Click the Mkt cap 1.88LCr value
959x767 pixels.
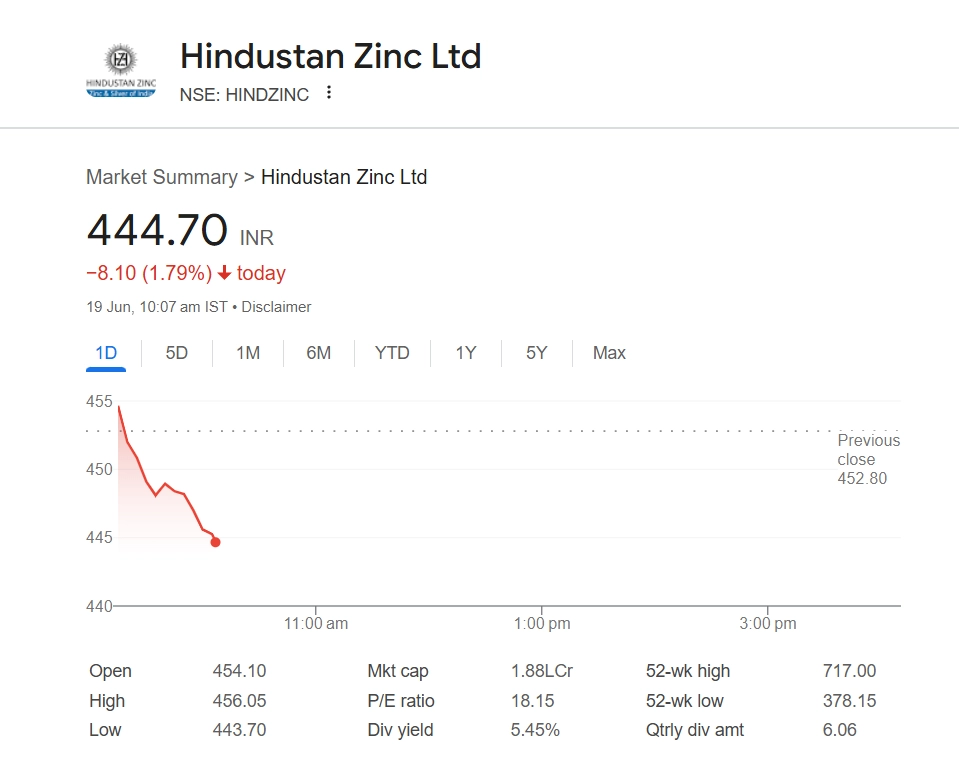[x=541, y=671]
